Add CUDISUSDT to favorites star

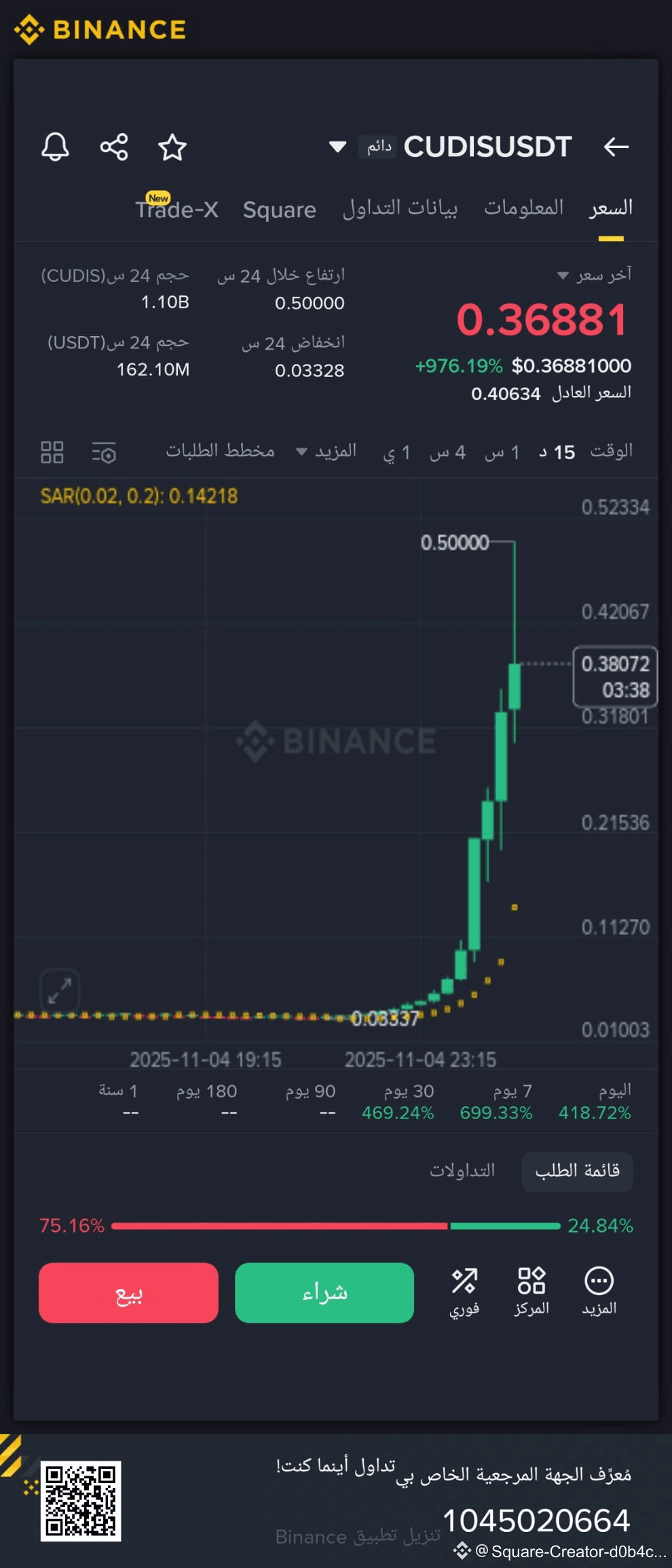click(x=172, y=147)
